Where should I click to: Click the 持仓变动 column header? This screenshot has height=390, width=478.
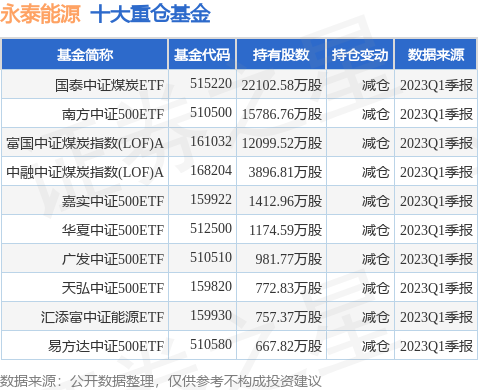[x=360, y=55]
